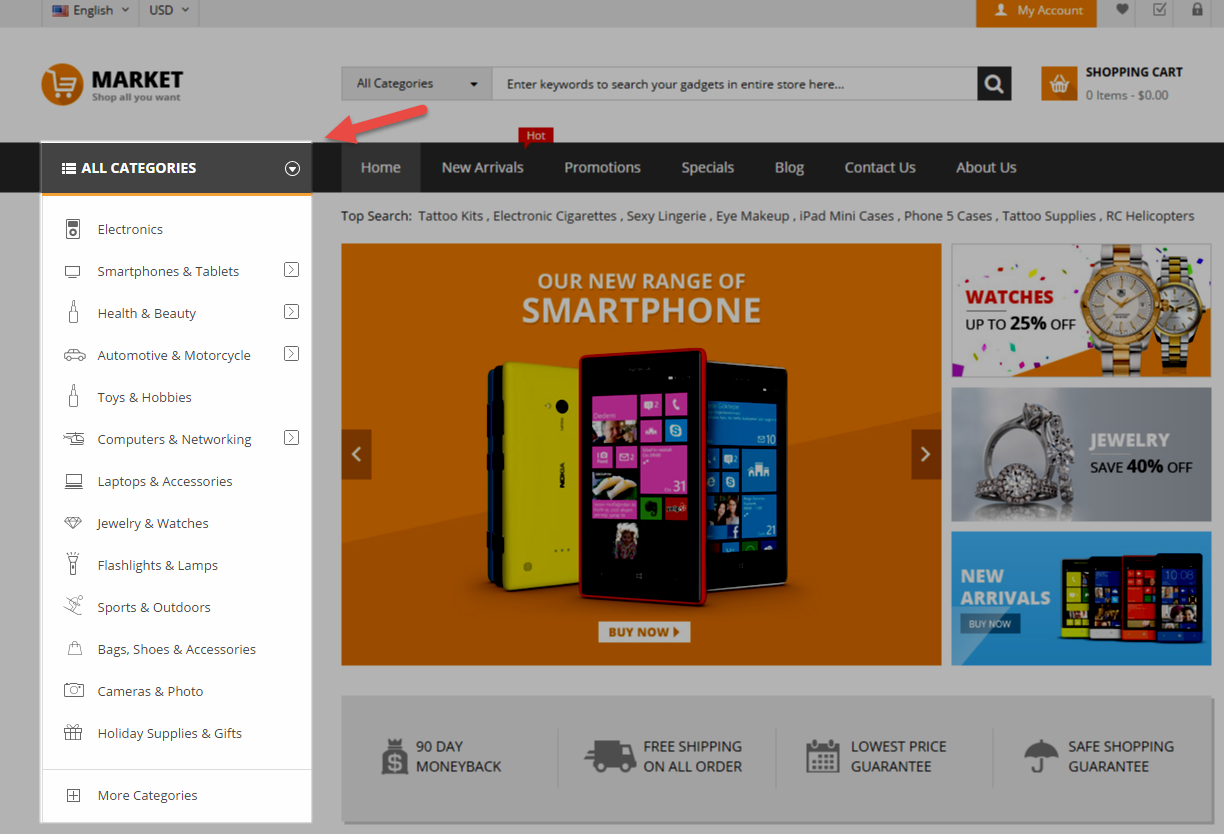Click the Toys & Hobbies bottle icon

point(73,396)
